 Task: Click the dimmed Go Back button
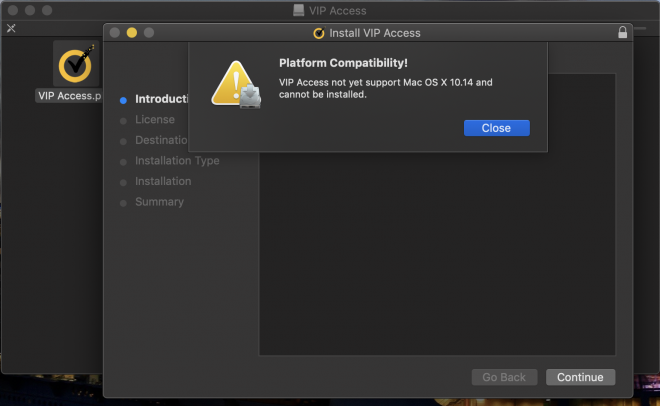pyautogui.click(x=504, y=377)
